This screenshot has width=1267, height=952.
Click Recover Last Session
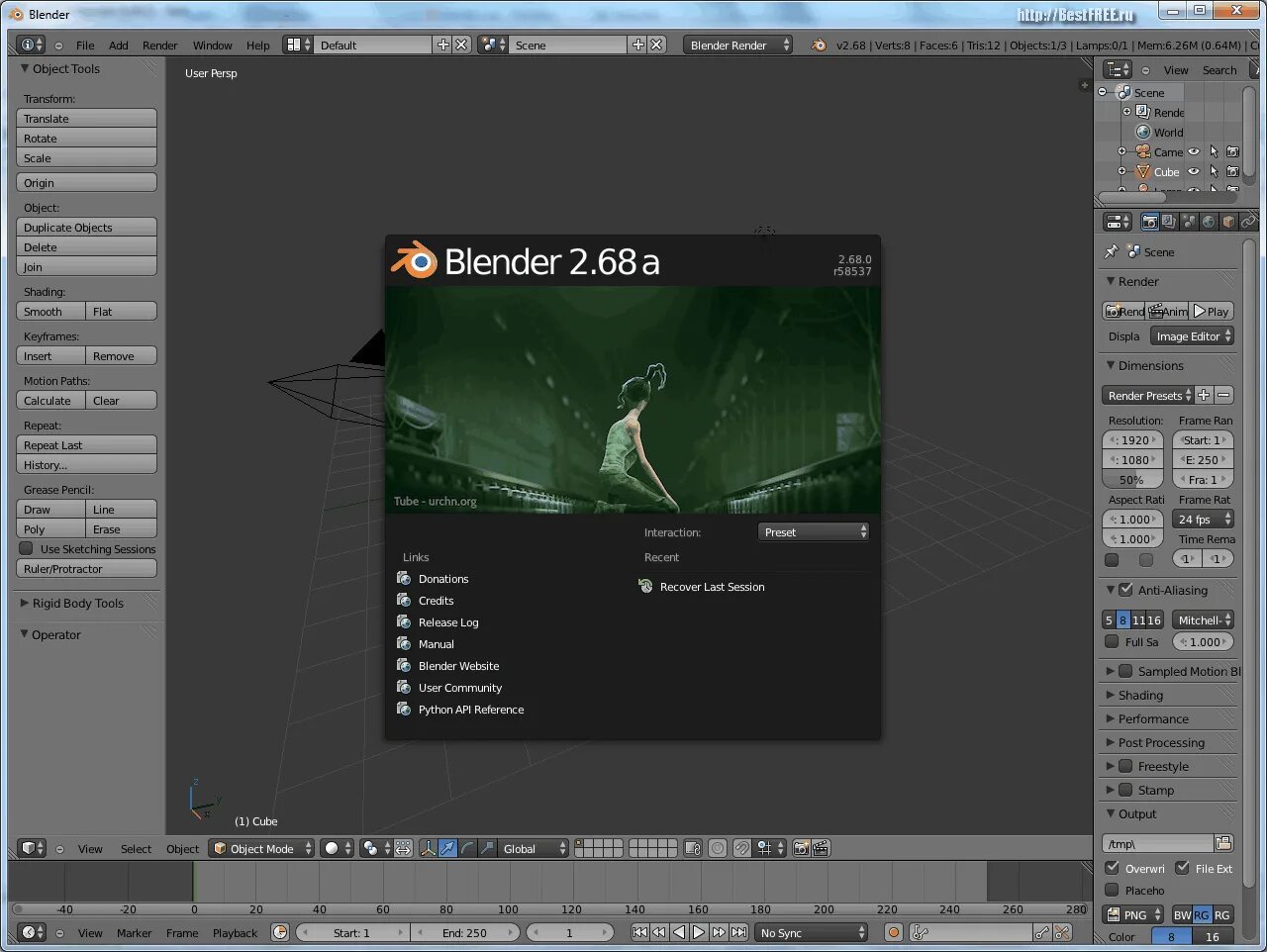(712, 587)
